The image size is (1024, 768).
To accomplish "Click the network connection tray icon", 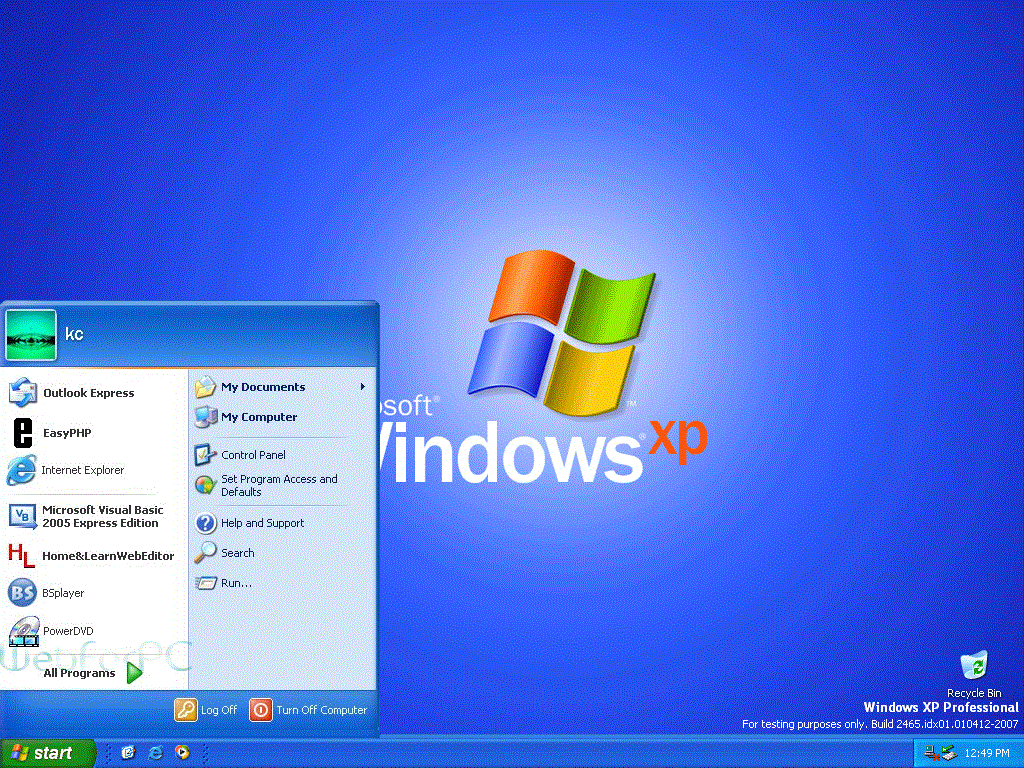I will 932,753.
